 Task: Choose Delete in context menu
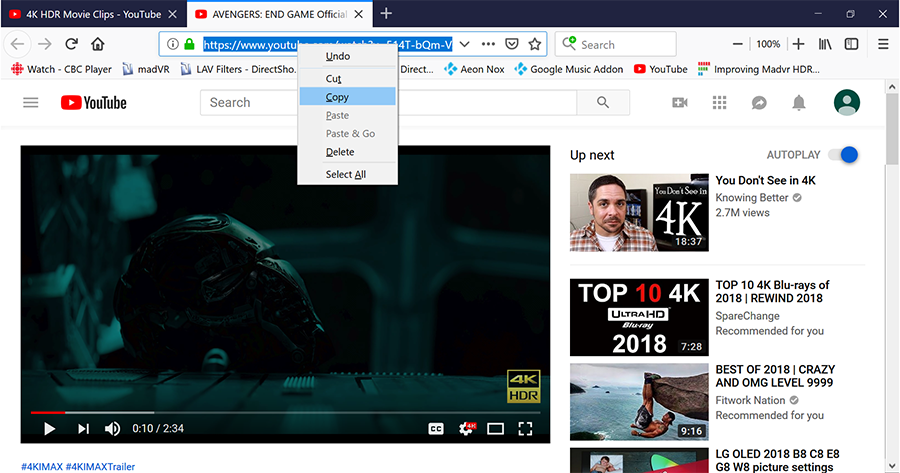[347, 152]
